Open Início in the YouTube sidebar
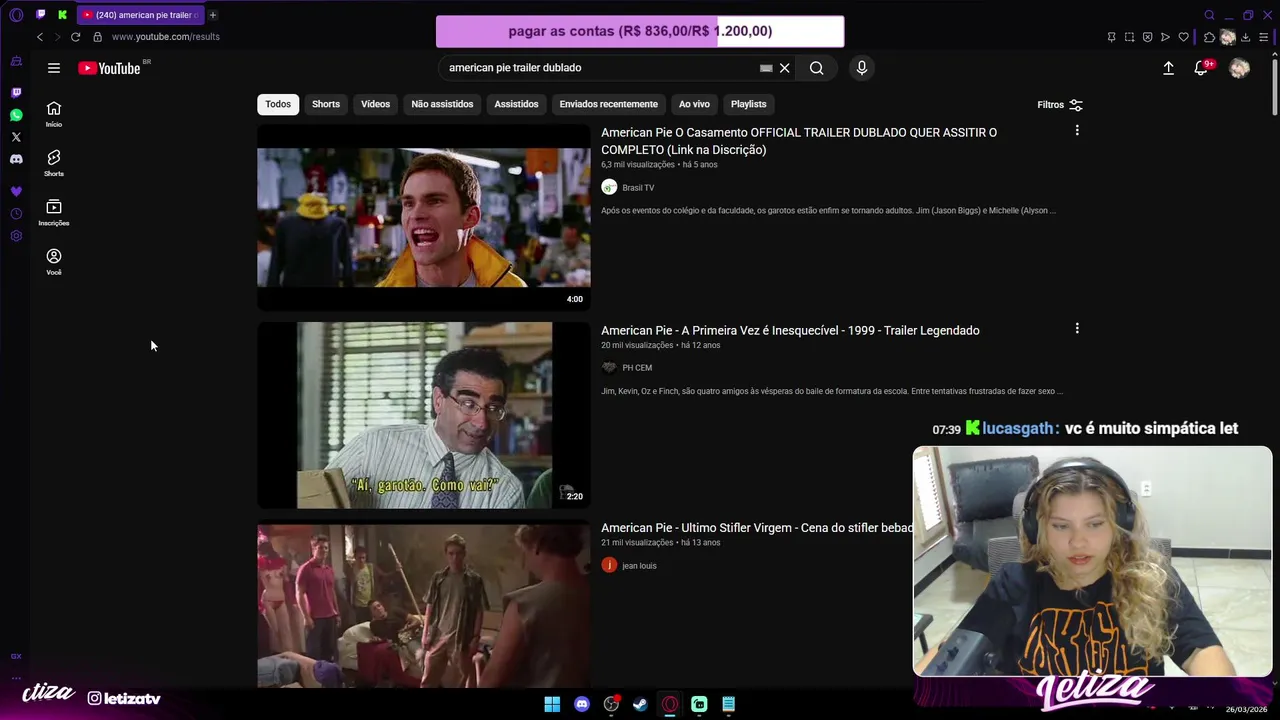Viewport: 1280px width, 720px height. pyautogui.click(x=54, y=114)
